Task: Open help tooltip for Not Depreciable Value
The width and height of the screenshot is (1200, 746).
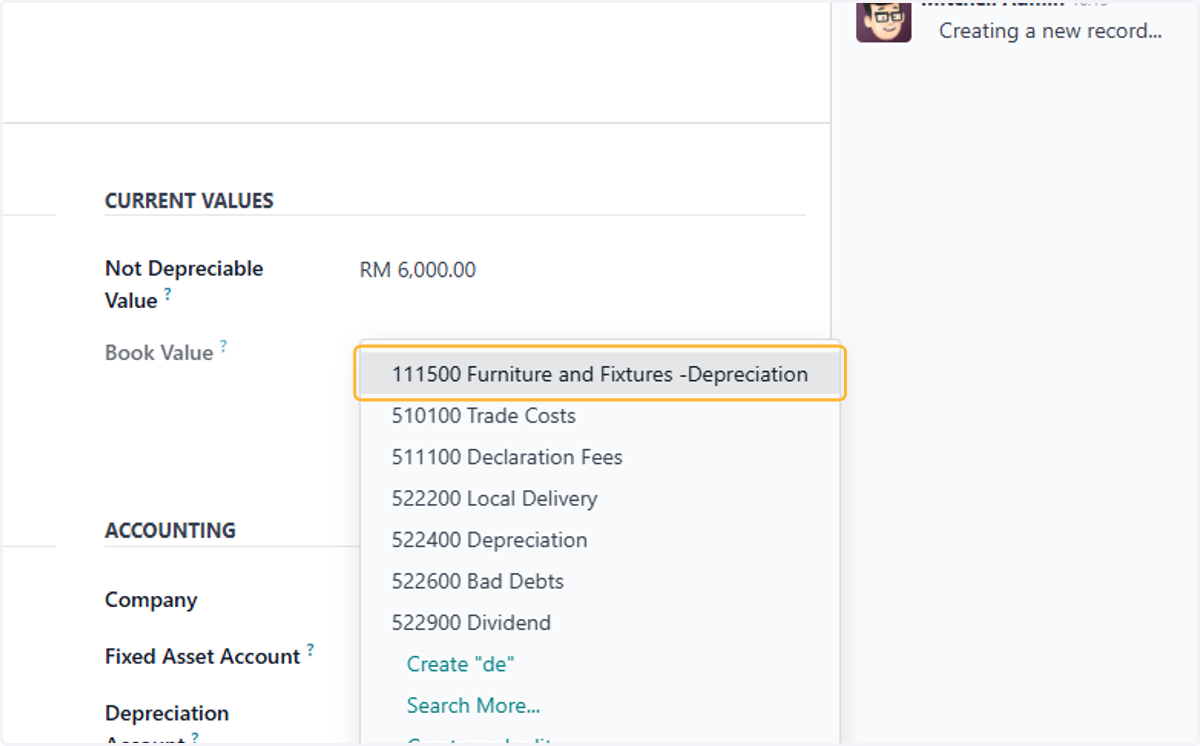Action: point(168,294)
